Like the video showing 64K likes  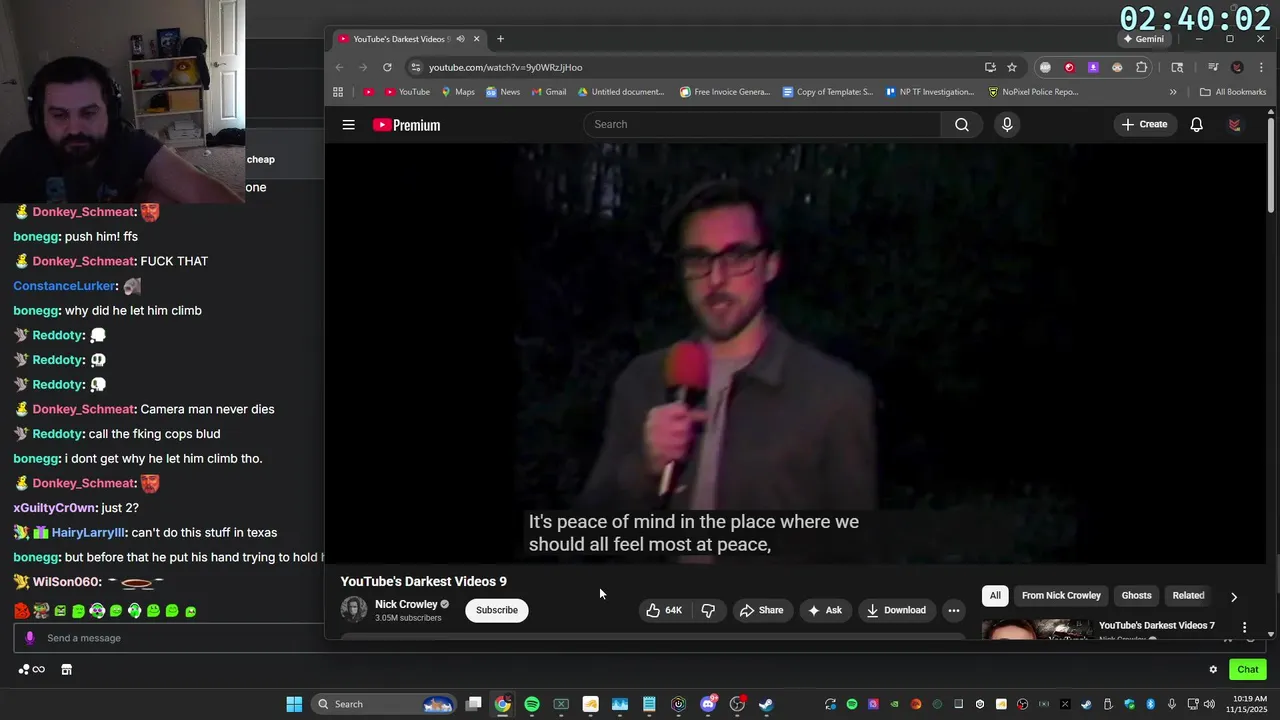666,610
